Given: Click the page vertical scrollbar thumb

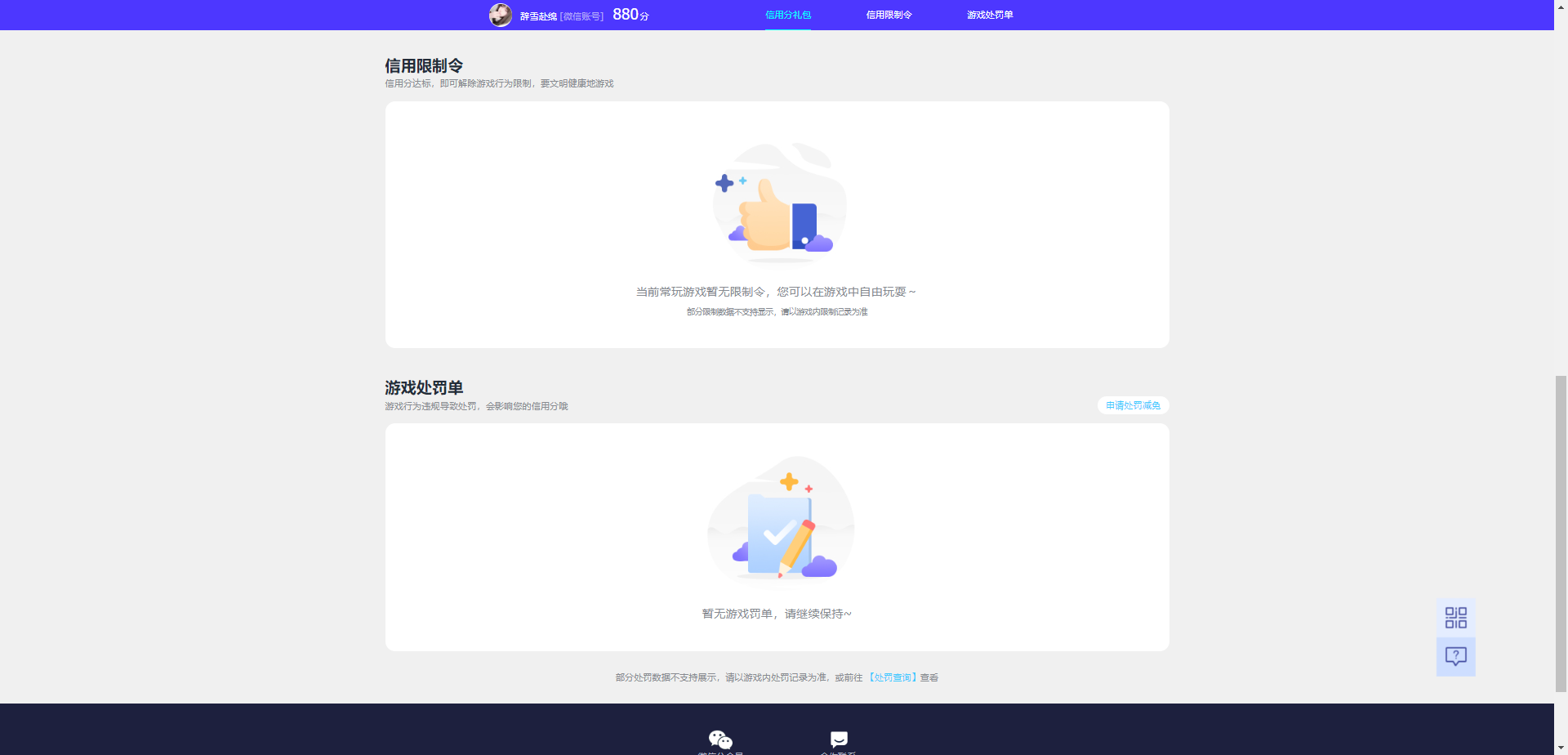Looking at the screenshot, I should [1561, 534].
